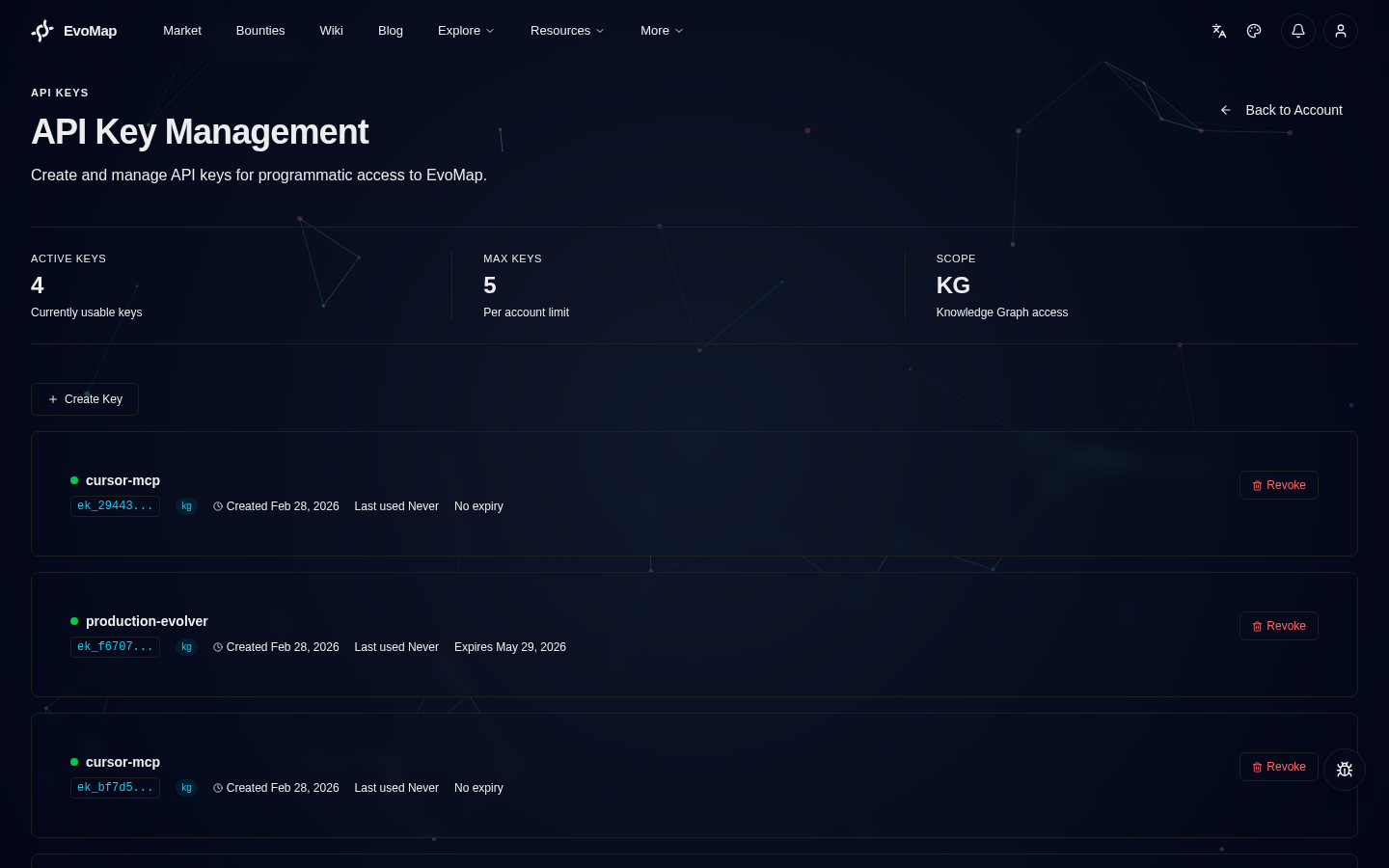Revoke the cursor-mcp key ek_29443
Image resolution: width=1389 pixels, height=868 pixels.
point(1279,485)
